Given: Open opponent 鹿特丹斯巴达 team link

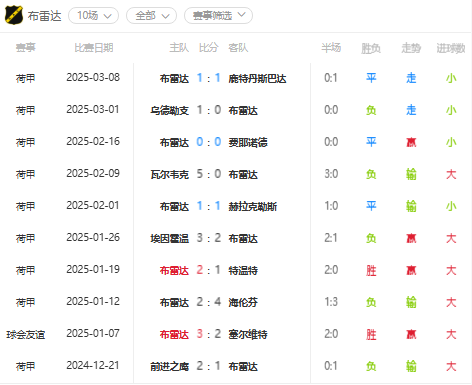Looking at the screenshot, I should 257,79.
